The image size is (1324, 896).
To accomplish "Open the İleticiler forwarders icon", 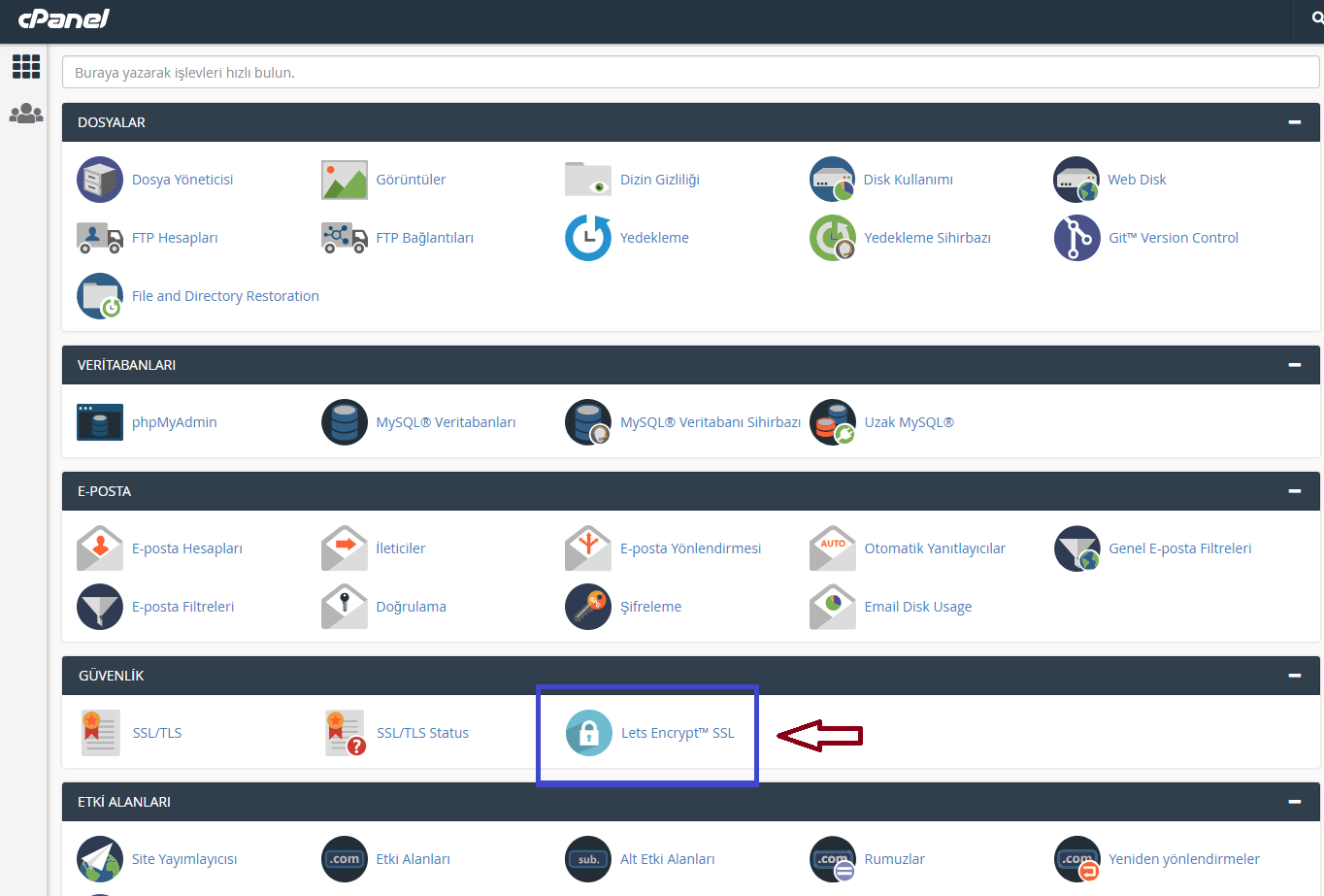I will [345, 548].
